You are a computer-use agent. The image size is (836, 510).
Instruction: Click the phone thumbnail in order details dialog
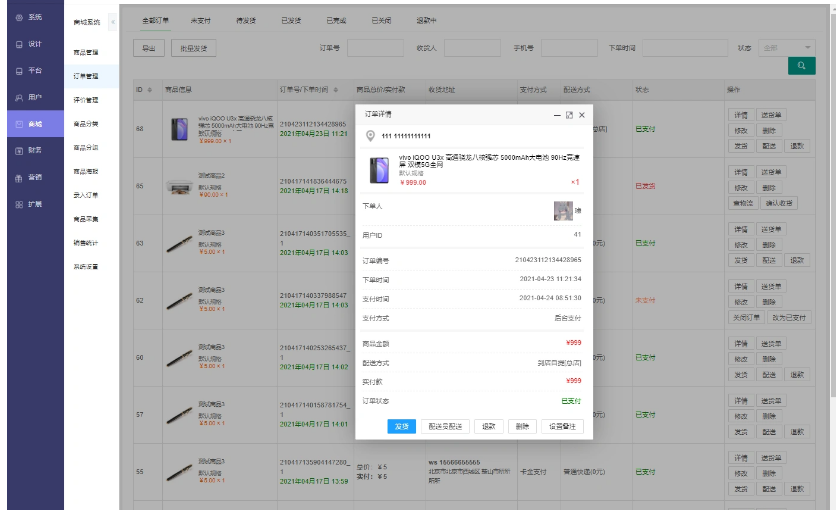(x=379, y=170)
